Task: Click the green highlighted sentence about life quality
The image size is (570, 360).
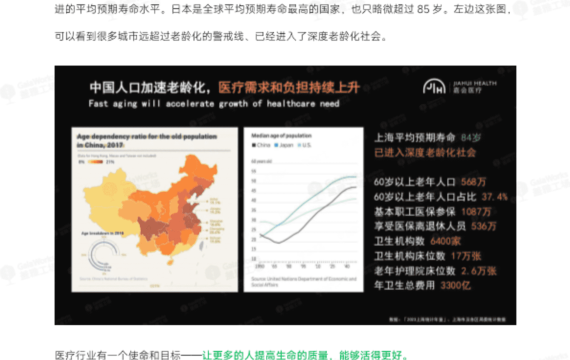Action: click(x=305, y=355)
